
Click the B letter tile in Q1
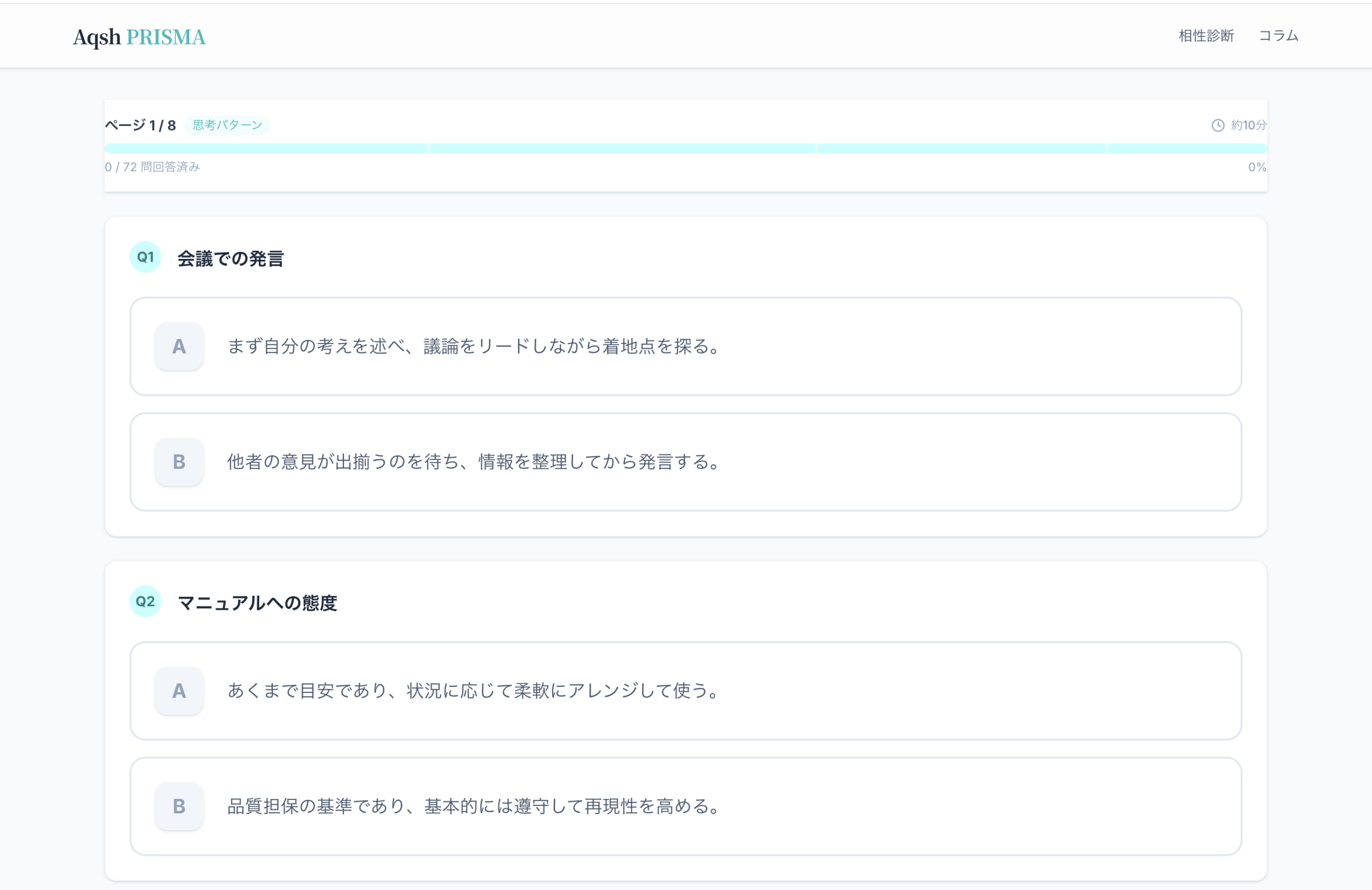(178, 462)
